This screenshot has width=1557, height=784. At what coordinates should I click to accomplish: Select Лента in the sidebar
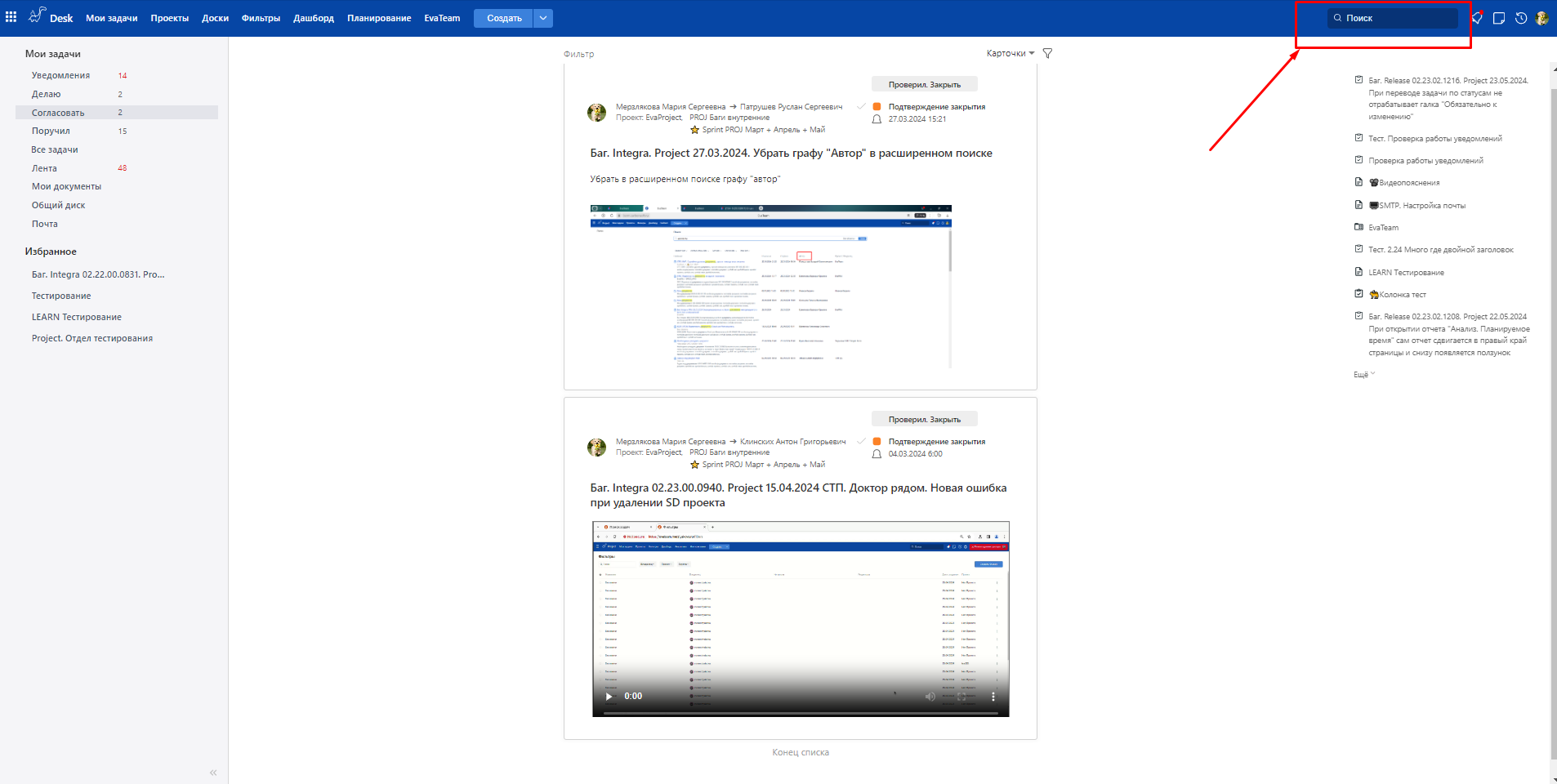tap(45, 168)
